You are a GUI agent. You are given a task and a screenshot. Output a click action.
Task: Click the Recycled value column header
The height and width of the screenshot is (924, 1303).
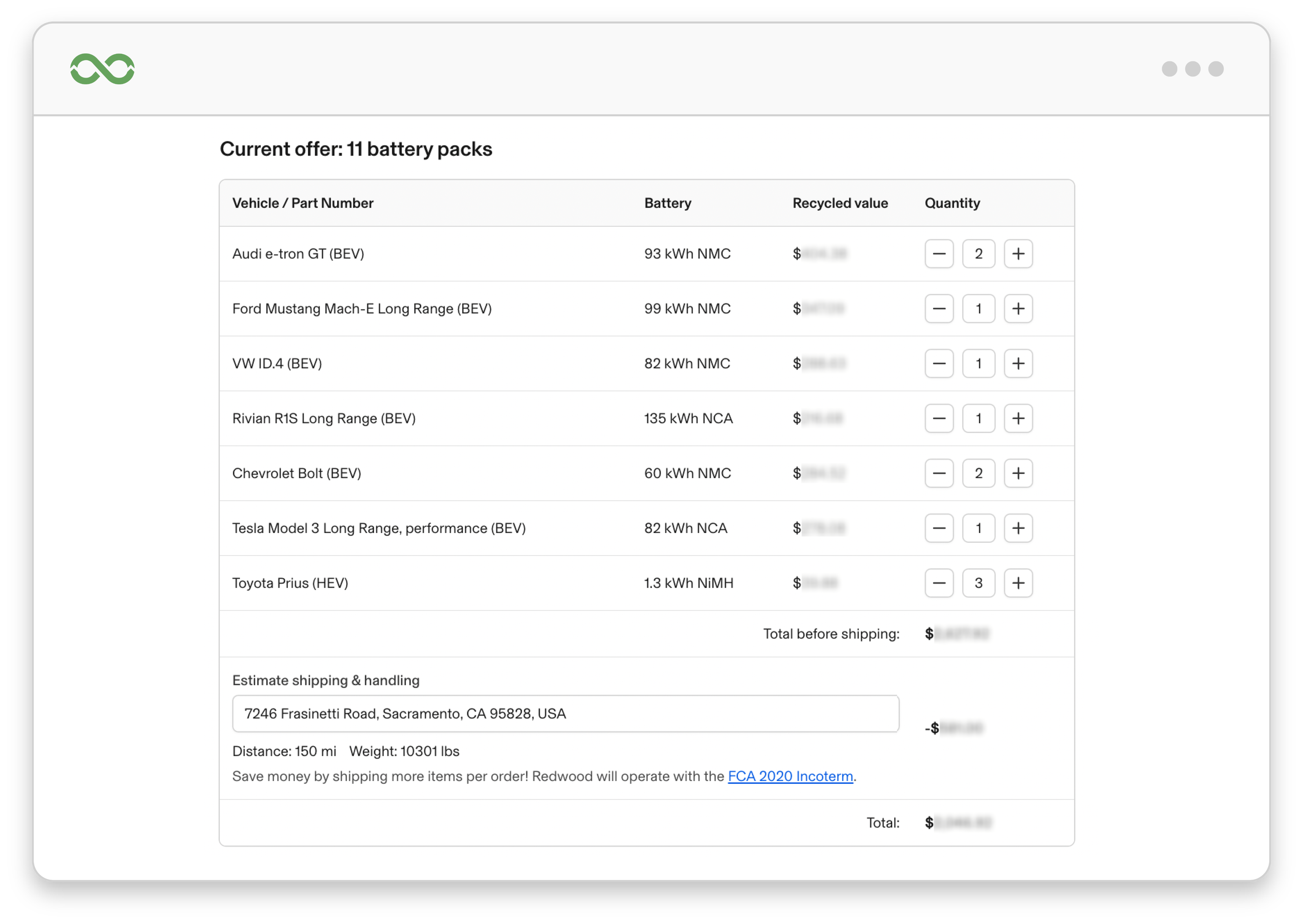coord(840,203)
